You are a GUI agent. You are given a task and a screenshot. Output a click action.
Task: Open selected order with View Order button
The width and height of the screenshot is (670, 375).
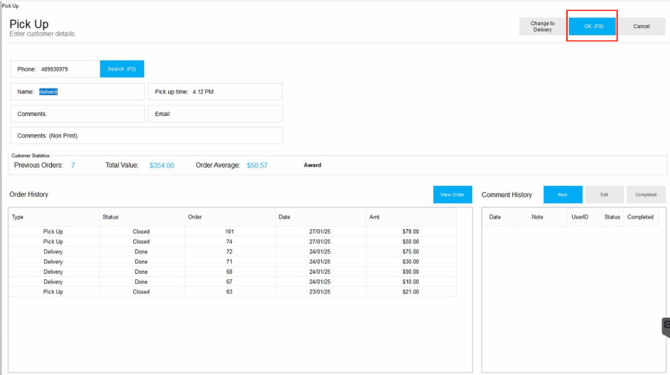[x=453, y=194]
